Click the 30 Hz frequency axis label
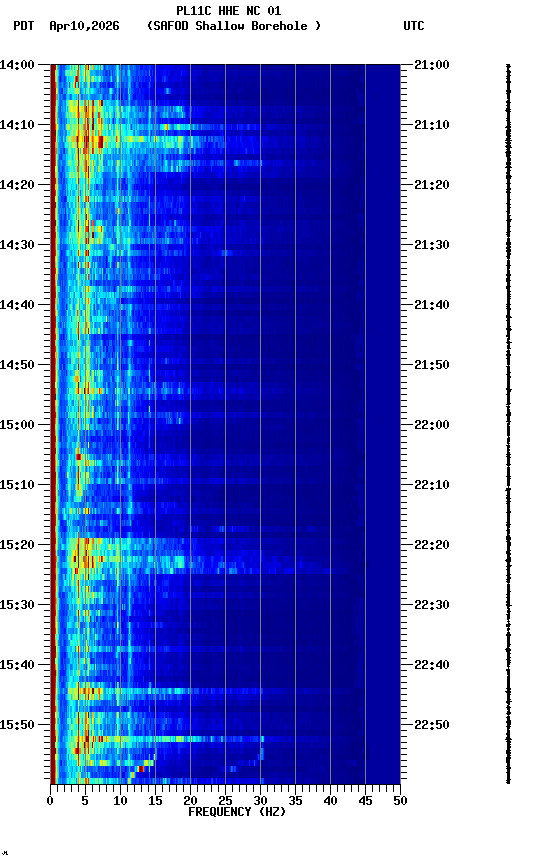Viewport: 552px width, 864px height. (x=260, y=801)
